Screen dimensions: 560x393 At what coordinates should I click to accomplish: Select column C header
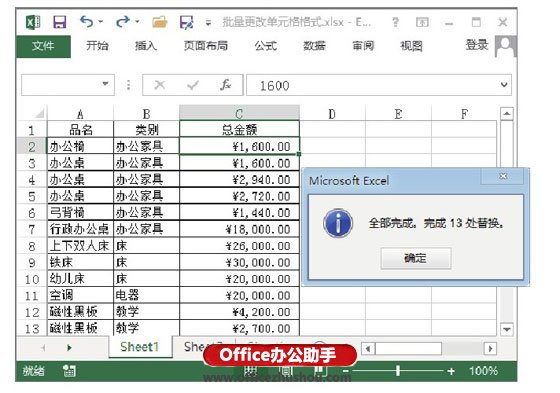click(x=239, y=113)
